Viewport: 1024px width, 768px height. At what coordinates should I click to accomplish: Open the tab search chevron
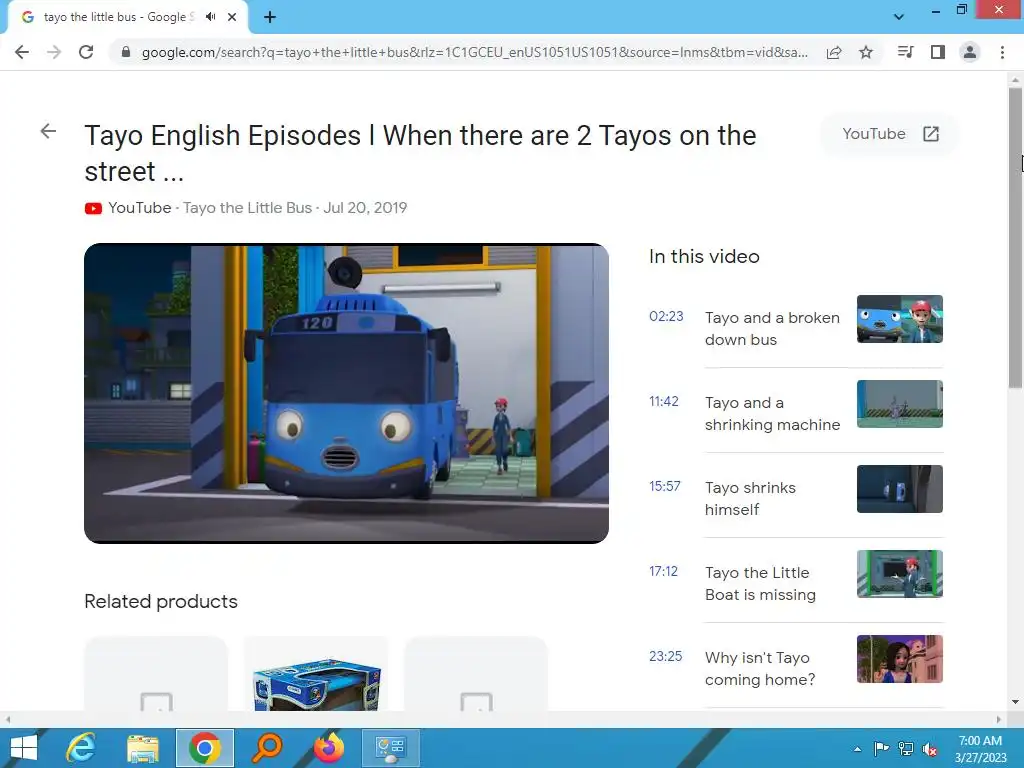pyautogui.click(x=899, y=17)
